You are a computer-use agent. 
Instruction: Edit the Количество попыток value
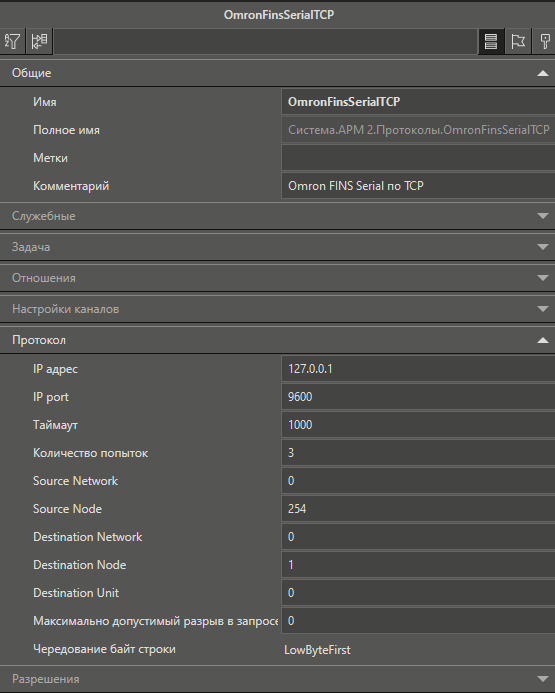tap(418, 453)
